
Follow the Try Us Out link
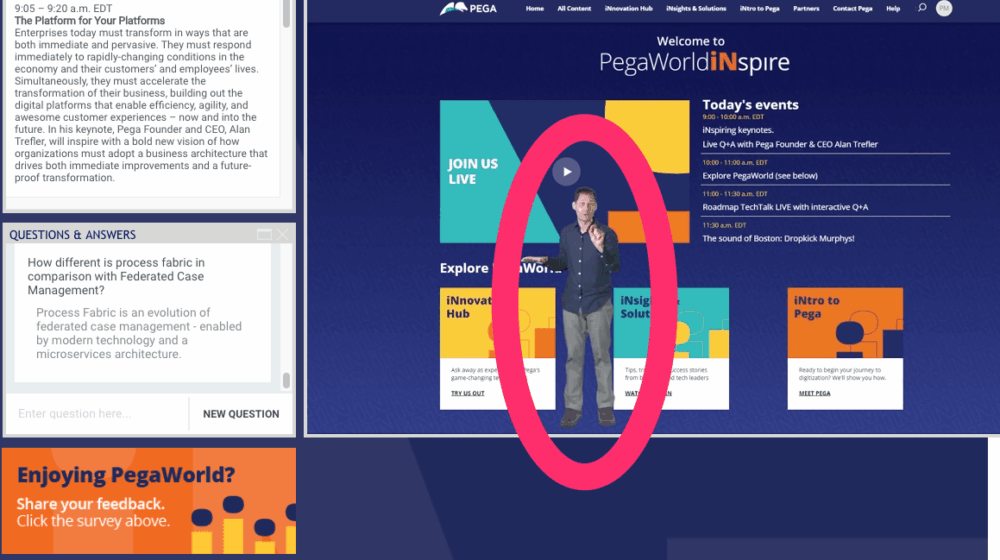(x=467, y=393)
